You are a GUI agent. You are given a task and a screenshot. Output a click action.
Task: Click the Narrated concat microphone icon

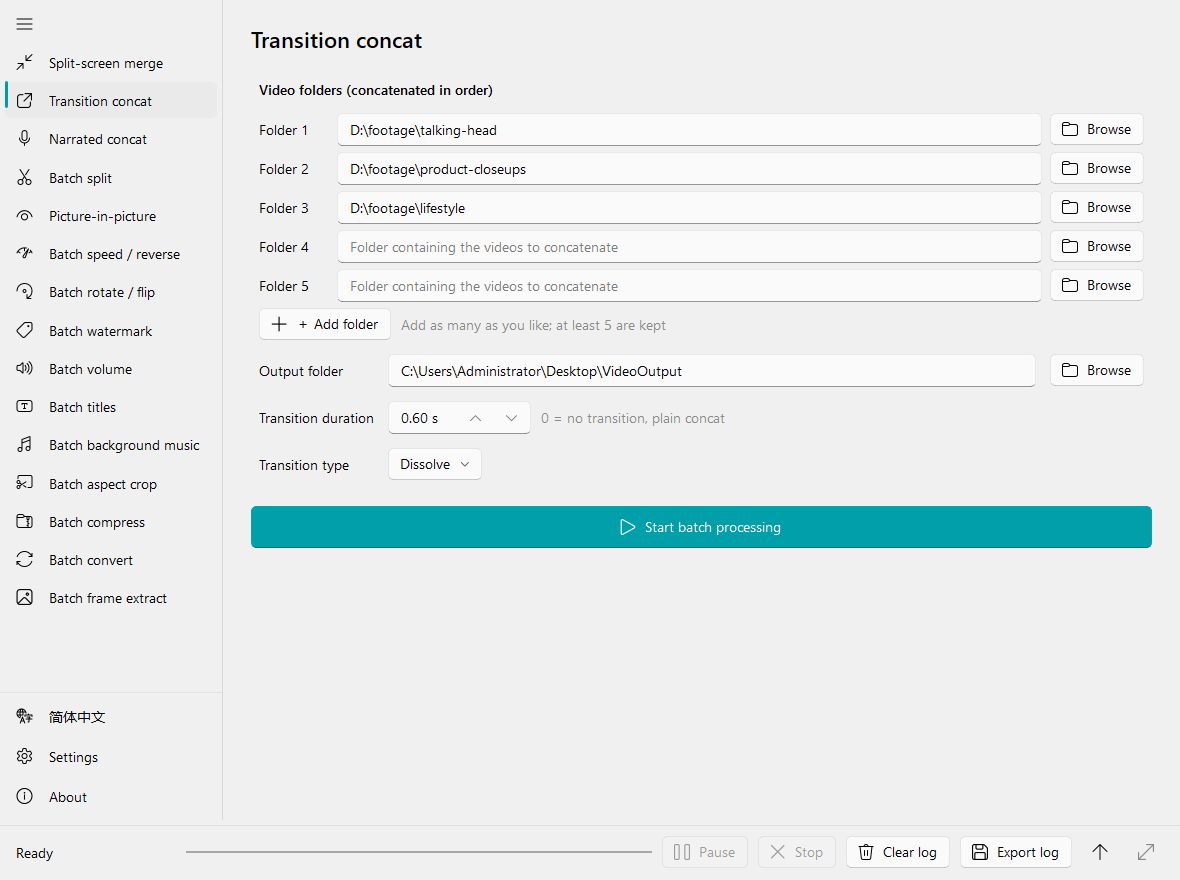pos(24,139)
